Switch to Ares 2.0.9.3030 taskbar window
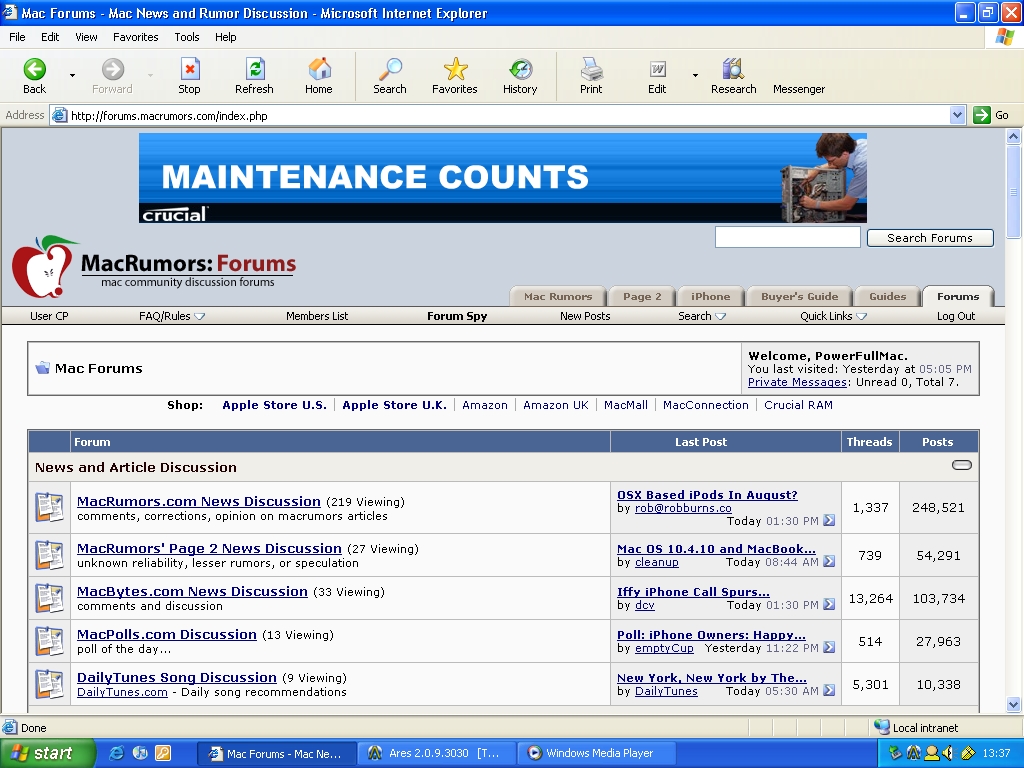The height and width of the screenshot is (768, 1024). (437, 753)
